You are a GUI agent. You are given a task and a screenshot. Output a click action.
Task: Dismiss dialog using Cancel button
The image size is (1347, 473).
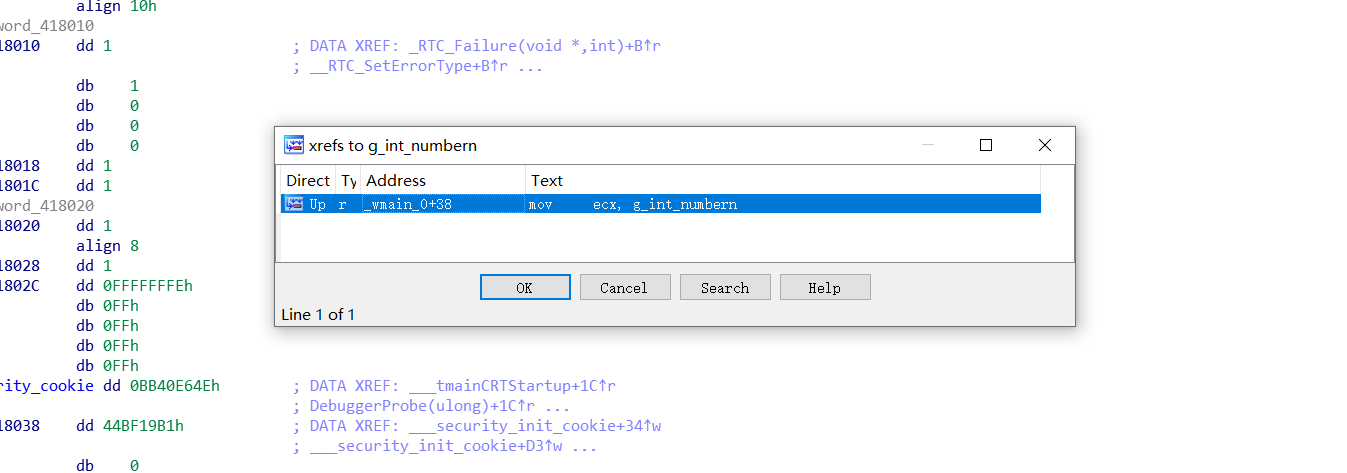(625, 288)
